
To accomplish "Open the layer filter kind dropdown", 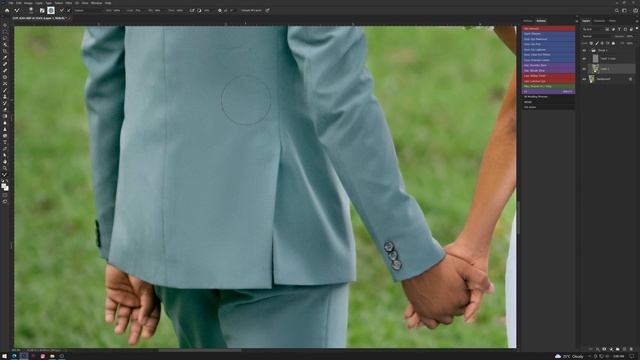I will (593, 29).
